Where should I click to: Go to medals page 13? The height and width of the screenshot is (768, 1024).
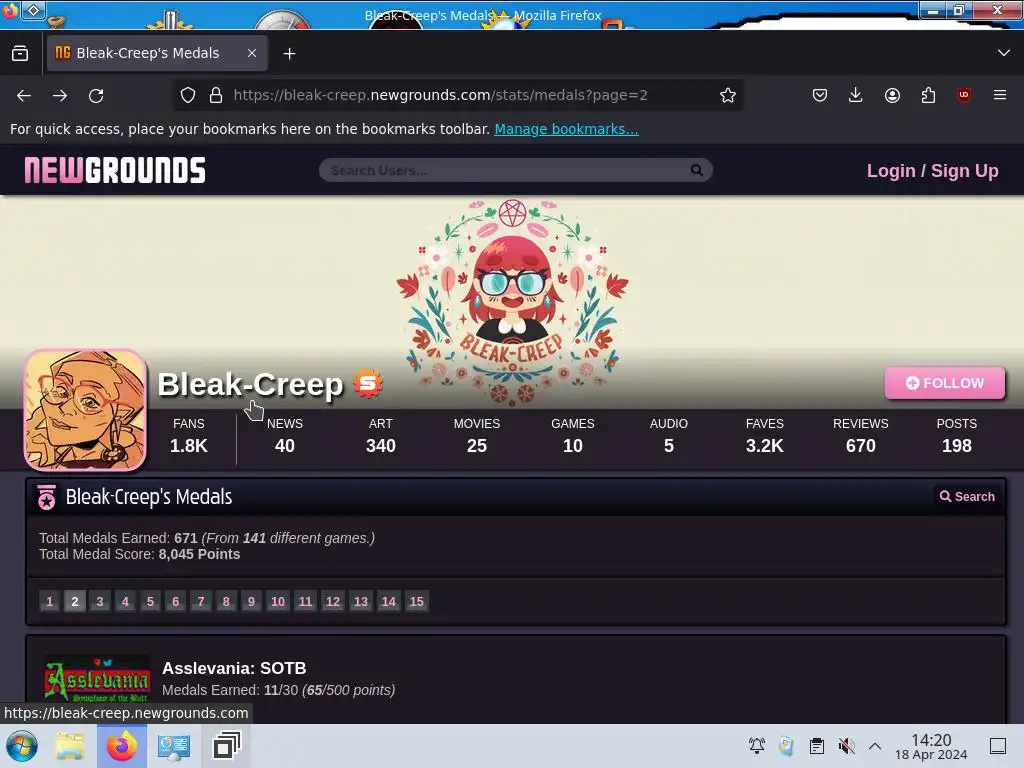pyautogui.click(x=360, y=601)
